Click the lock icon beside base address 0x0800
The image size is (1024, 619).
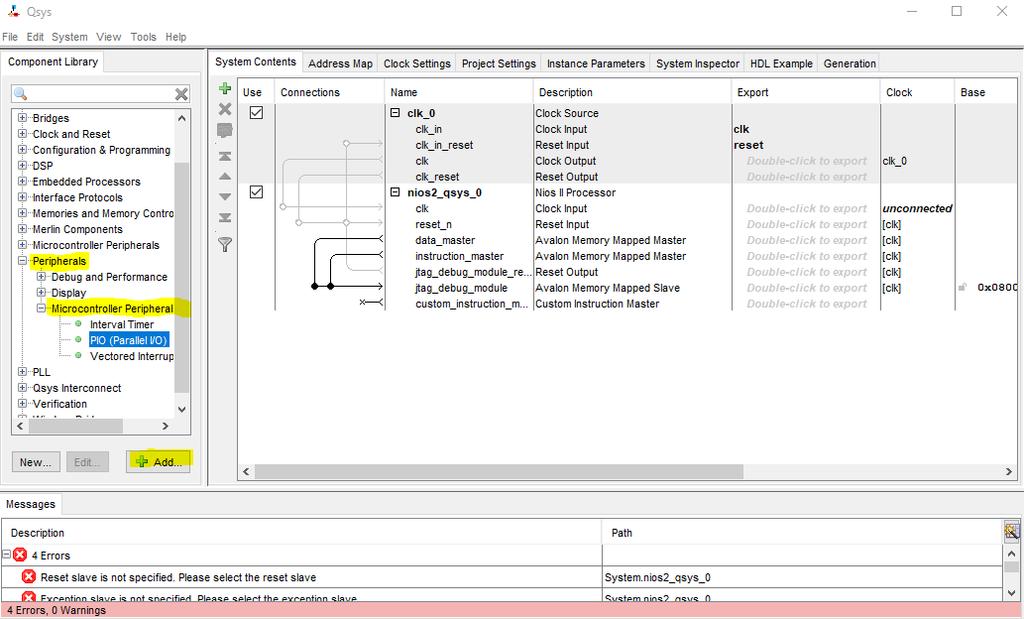(962, 287)
